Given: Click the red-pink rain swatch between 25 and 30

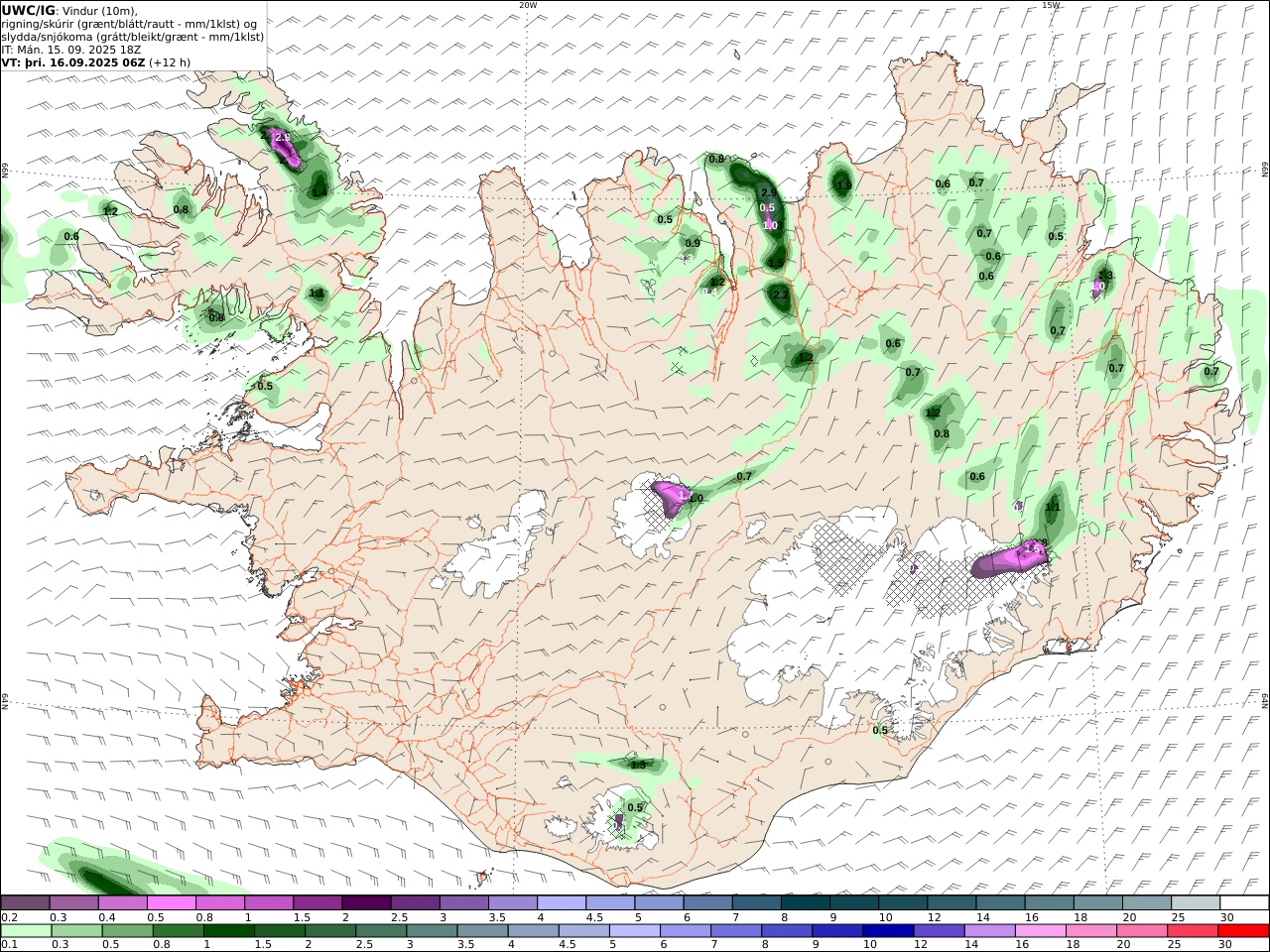Looking at the screenshot, I should (1194, 931).
